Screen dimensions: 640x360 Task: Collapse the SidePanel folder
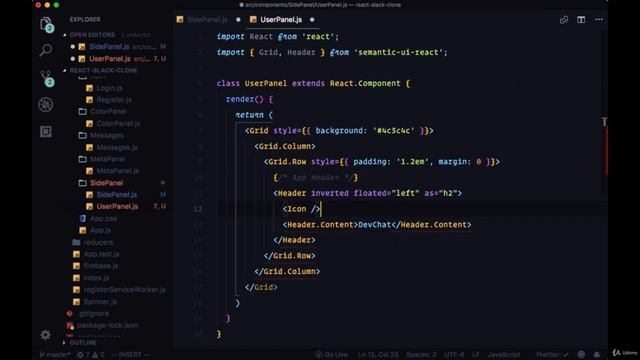point(107,183)
